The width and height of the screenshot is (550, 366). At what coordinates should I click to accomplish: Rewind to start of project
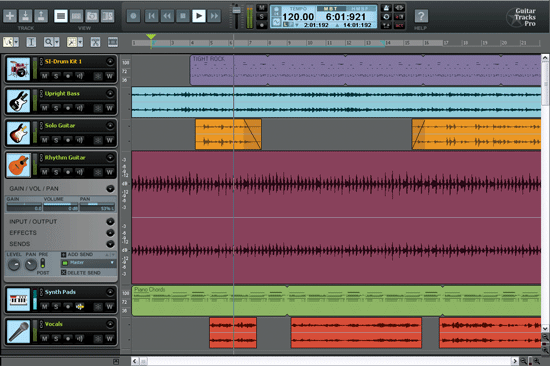point(152,16)
